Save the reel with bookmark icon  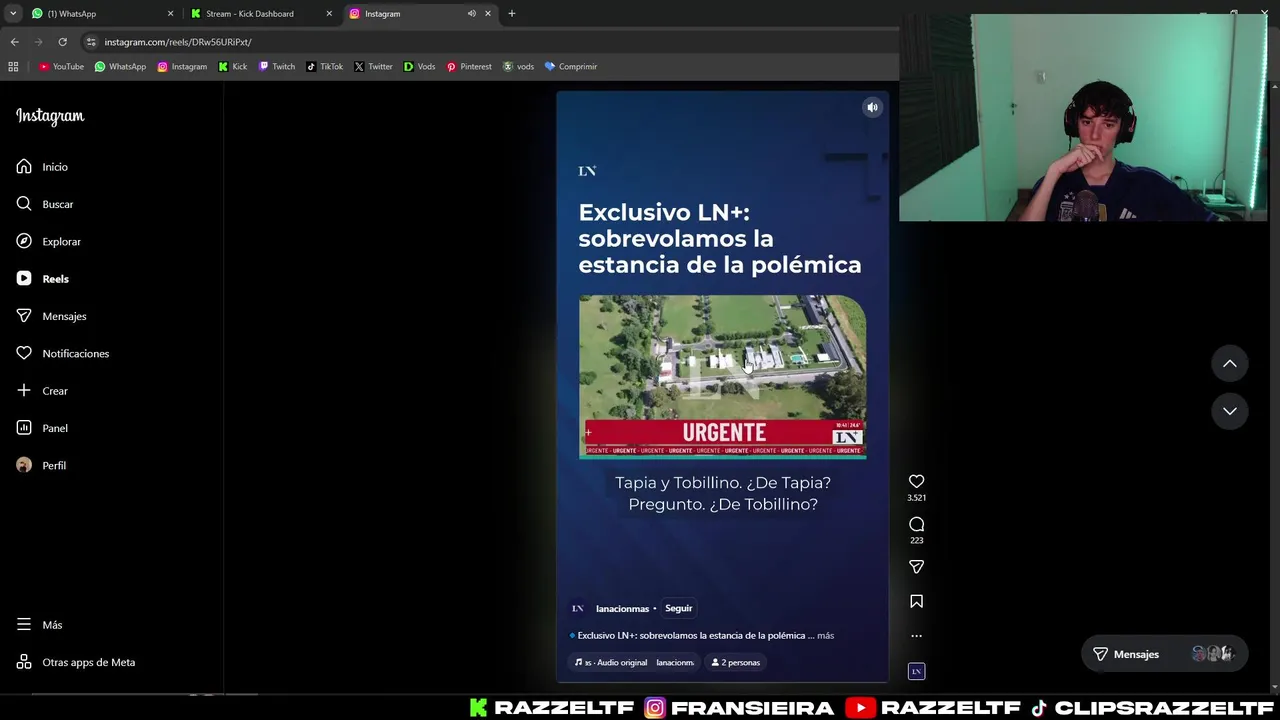[916, 601]
